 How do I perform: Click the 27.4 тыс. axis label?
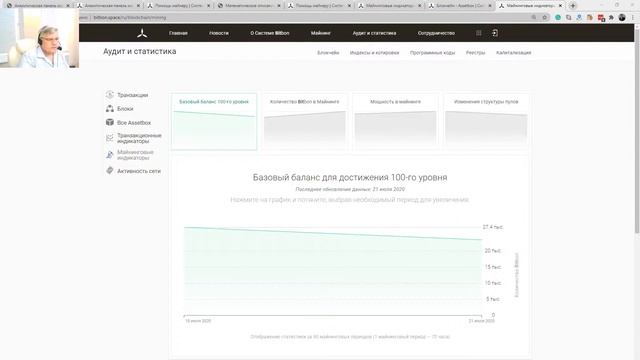click(493, 227)
